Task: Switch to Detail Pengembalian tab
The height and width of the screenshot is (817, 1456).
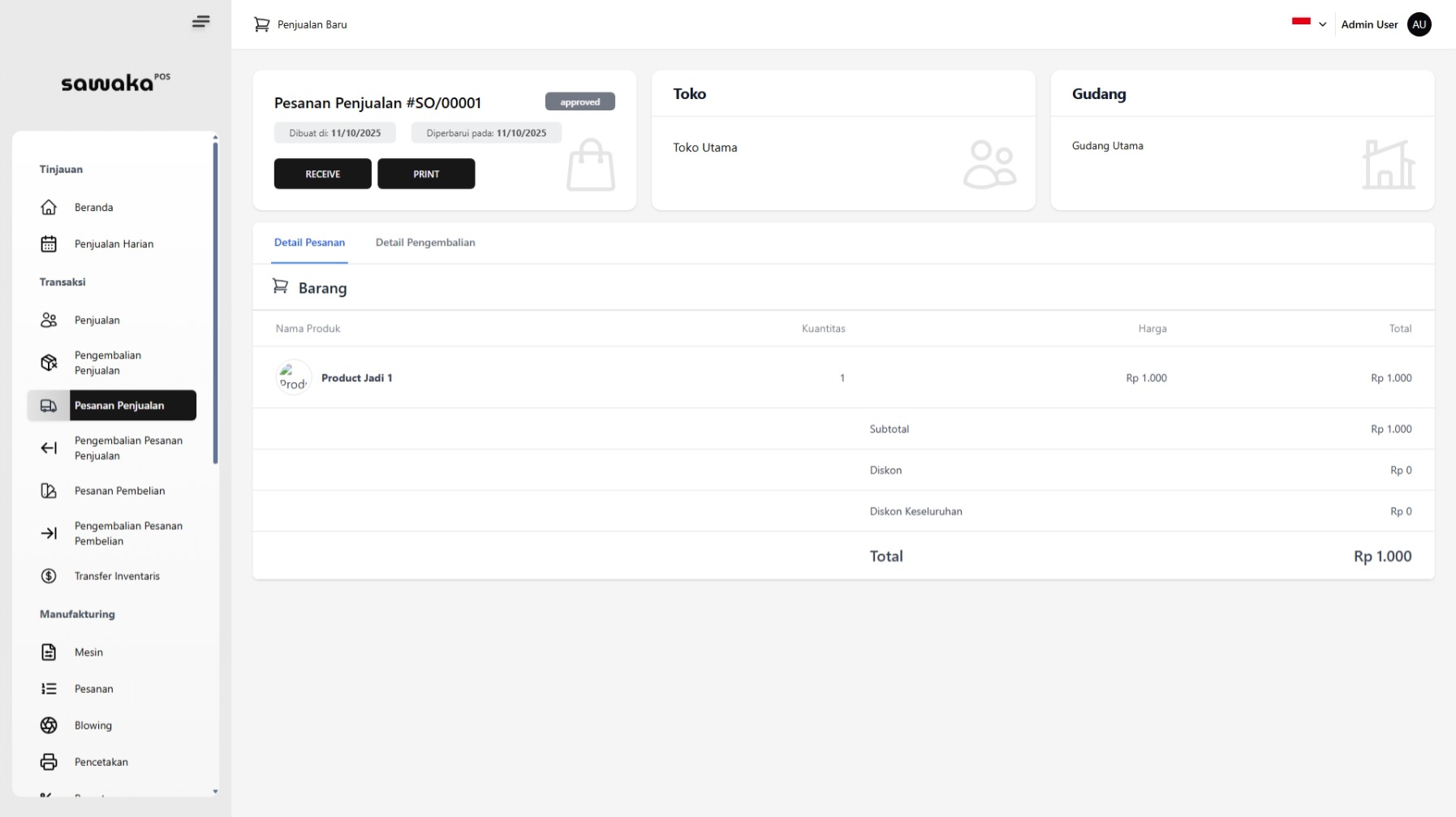Action: click(424, 243)
